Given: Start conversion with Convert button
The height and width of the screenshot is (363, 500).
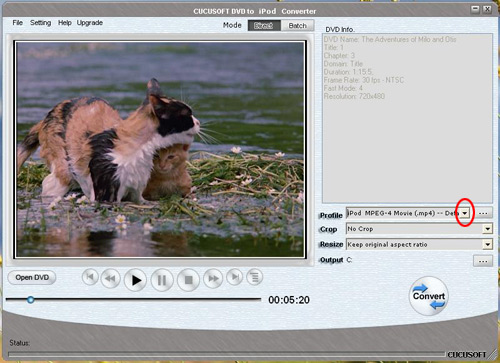Looking at the screenshot, I should point(429,296).
